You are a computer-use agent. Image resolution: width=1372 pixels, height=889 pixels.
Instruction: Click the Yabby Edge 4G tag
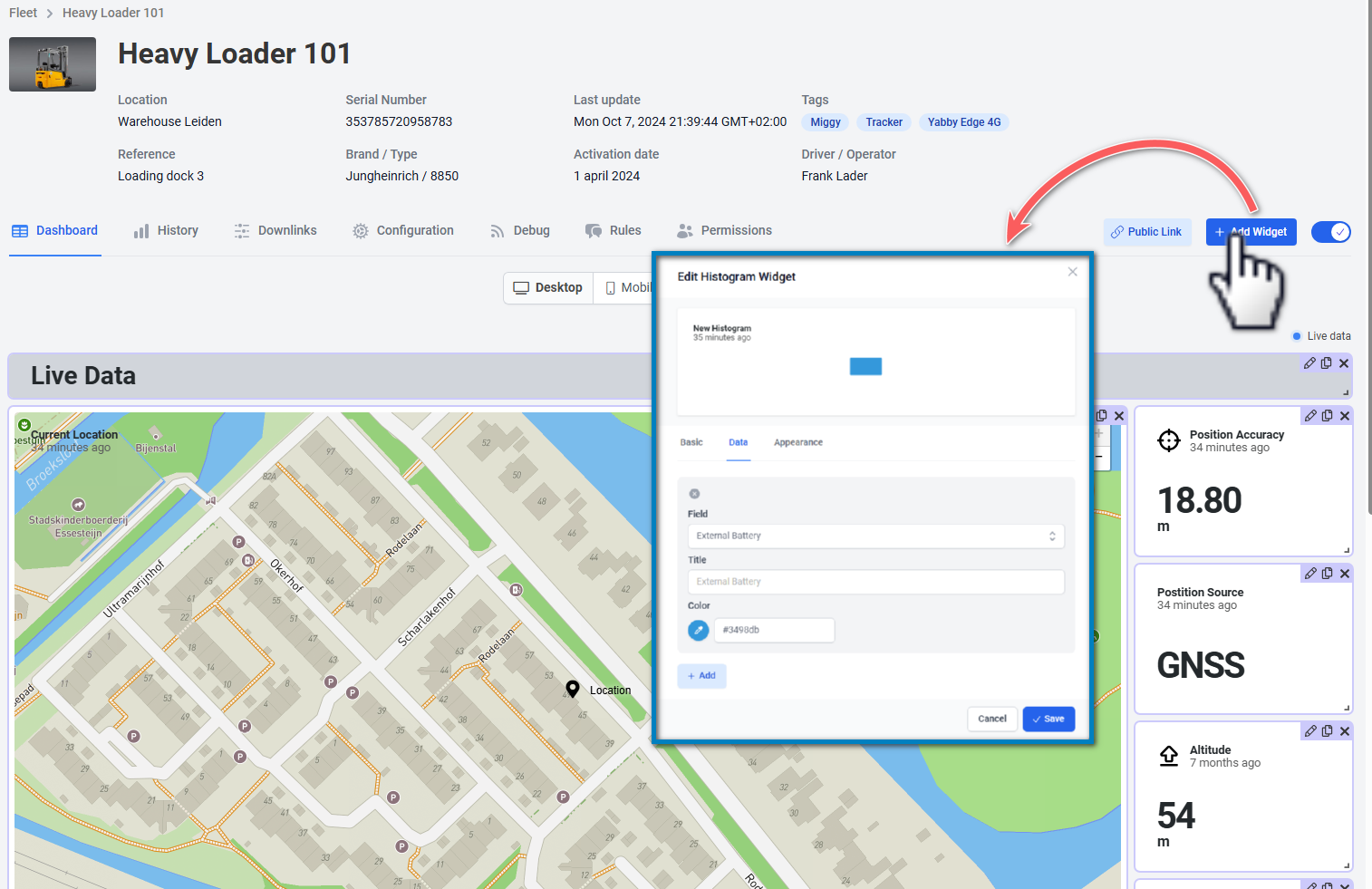[964, 122]
